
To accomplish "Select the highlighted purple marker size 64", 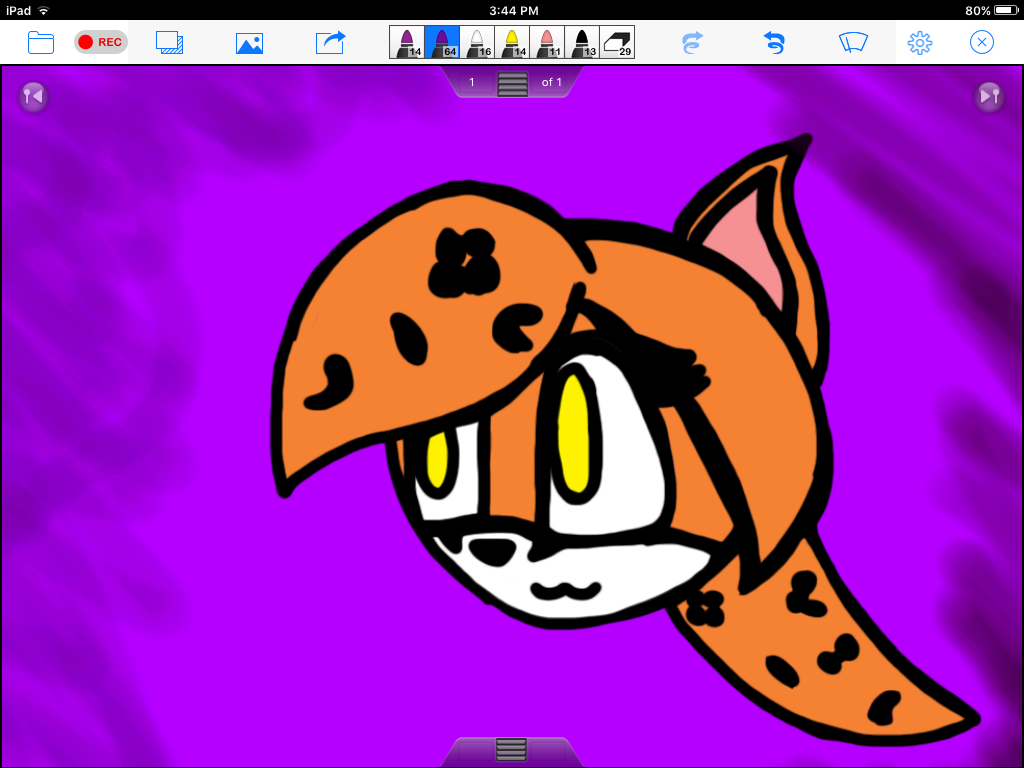I will point(442,42).
